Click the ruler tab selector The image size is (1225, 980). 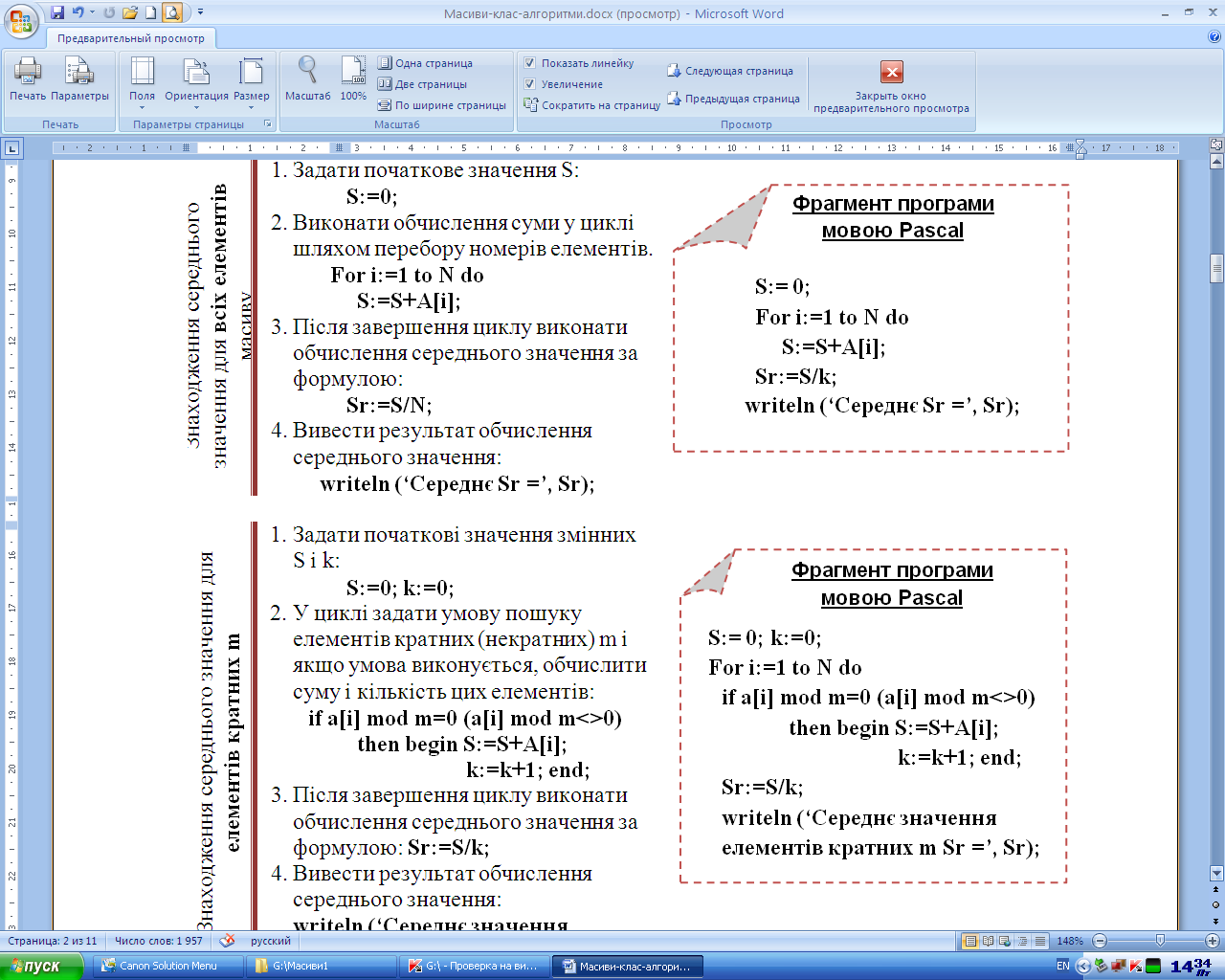[11, 148]
